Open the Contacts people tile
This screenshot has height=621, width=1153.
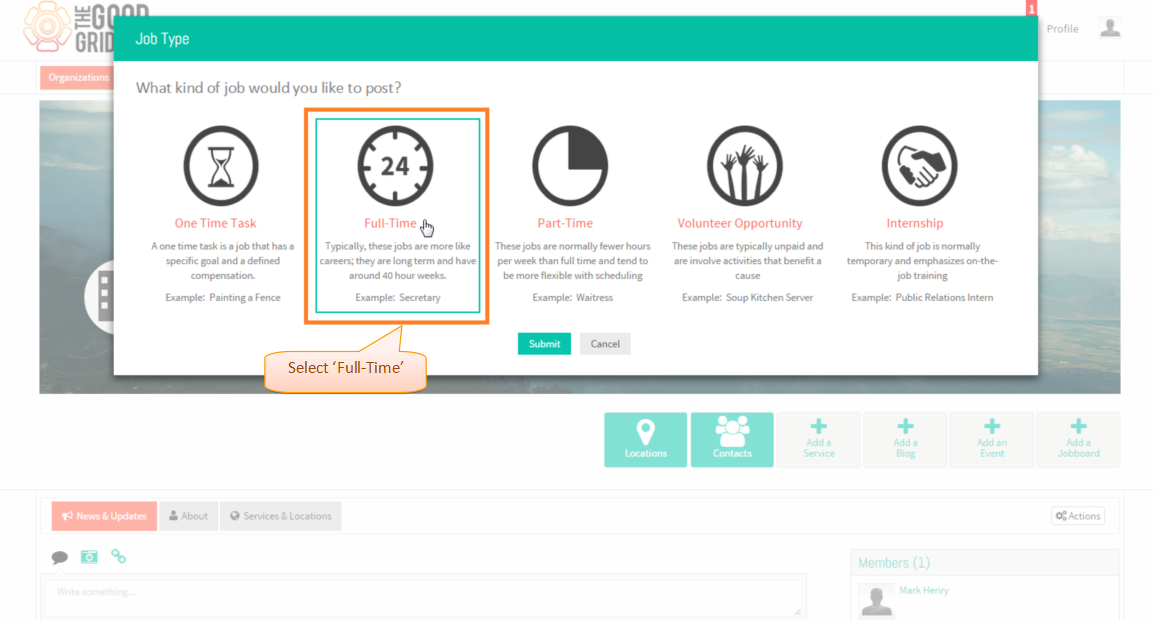tap(732, 439)
